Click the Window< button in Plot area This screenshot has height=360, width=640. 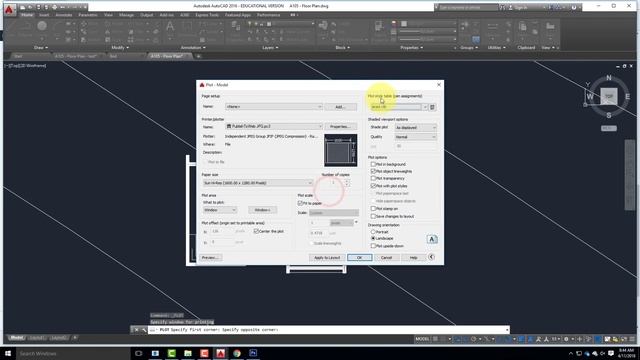pos(262,210)
